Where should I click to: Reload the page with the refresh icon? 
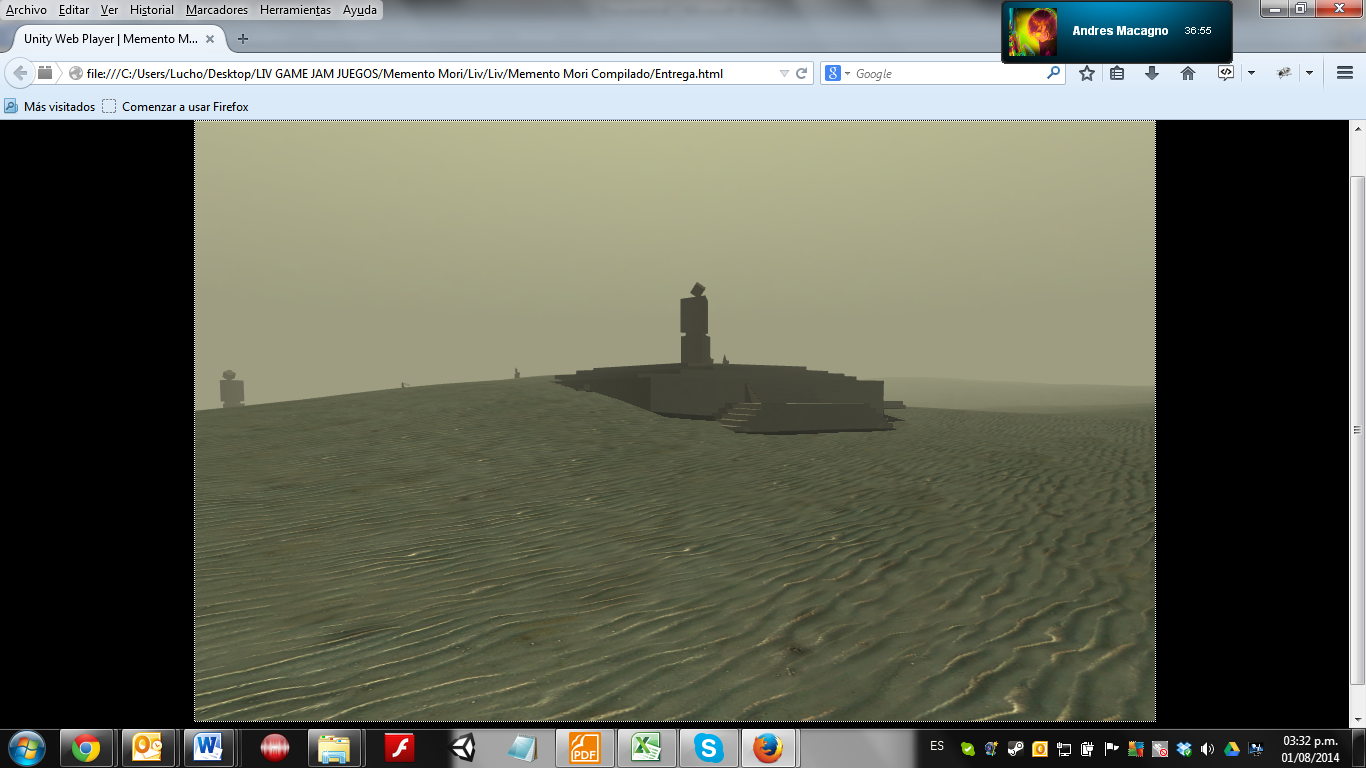click(x=801, y=73)
